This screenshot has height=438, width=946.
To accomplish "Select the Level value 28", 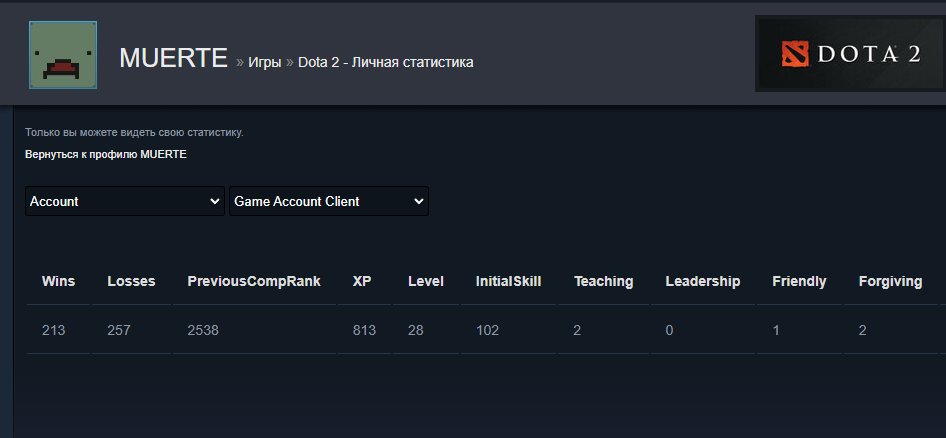I will 416,330.
